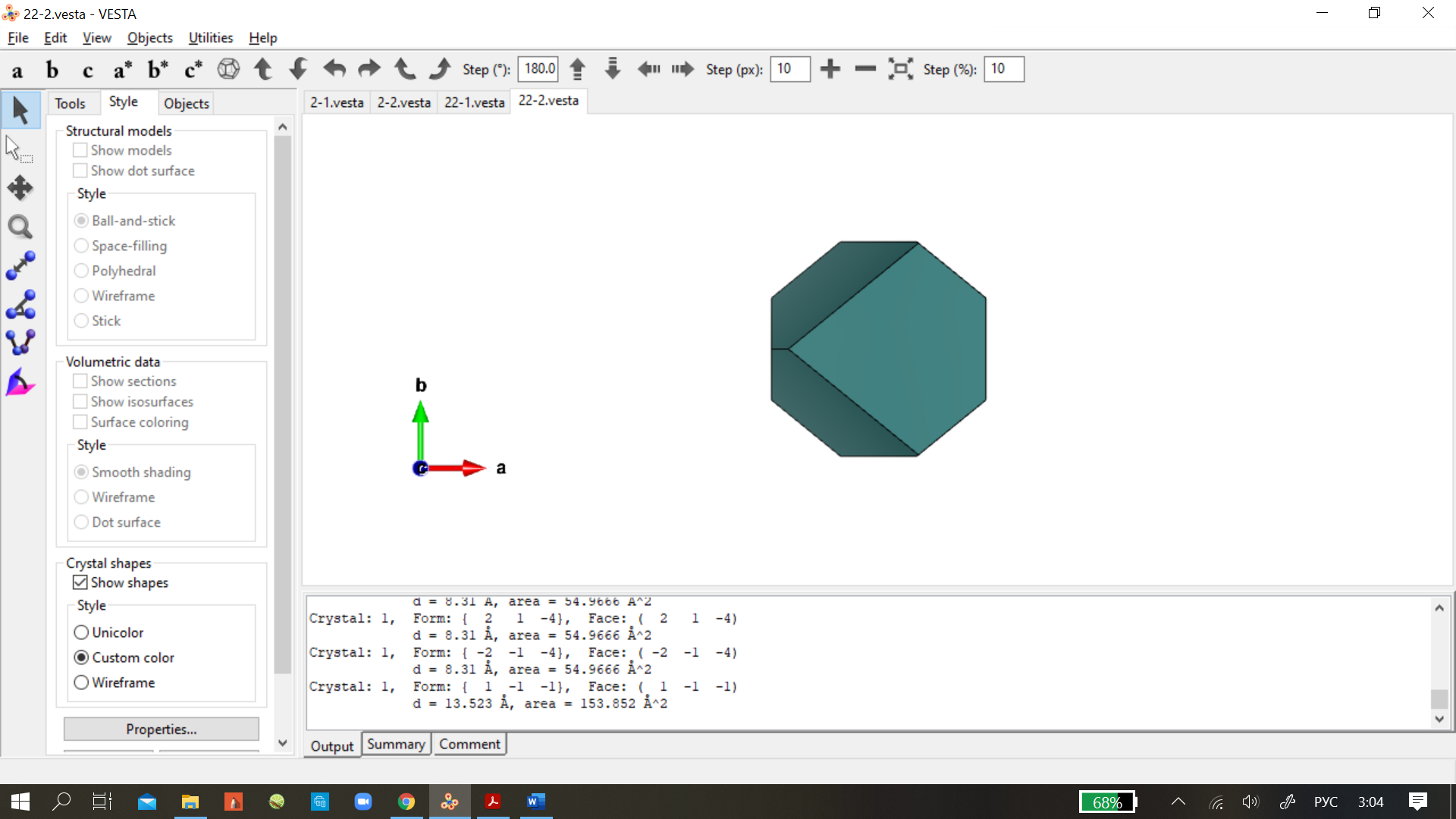Image resolution: width=1456 pixels, height=819 pixels.
Task: Activate the Select pointer tool
Action: [20, 111]
